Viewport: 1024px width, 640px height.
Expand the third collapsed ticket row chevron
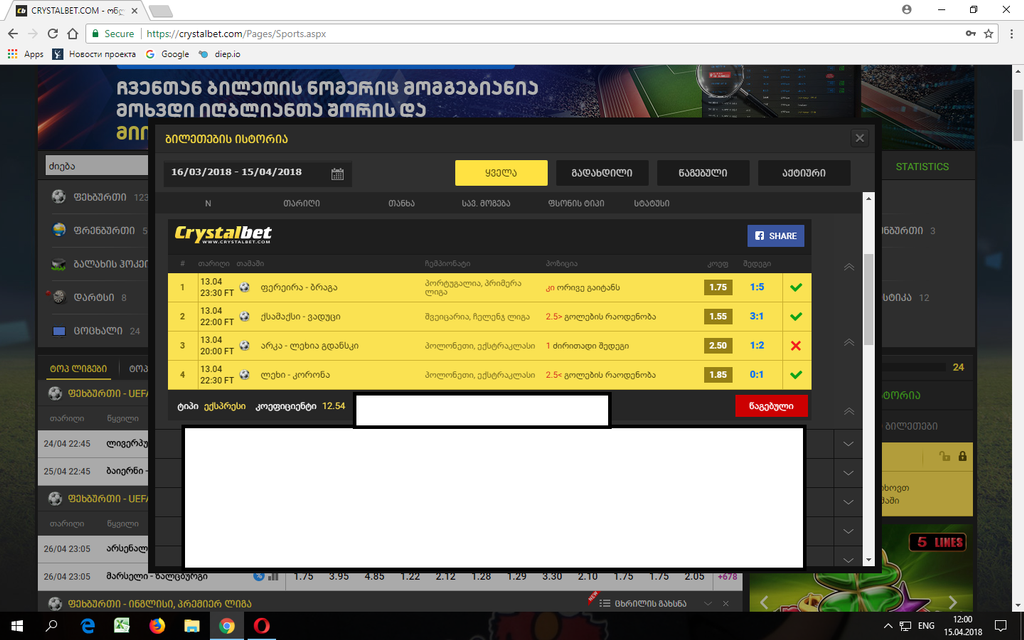[848, 502]
